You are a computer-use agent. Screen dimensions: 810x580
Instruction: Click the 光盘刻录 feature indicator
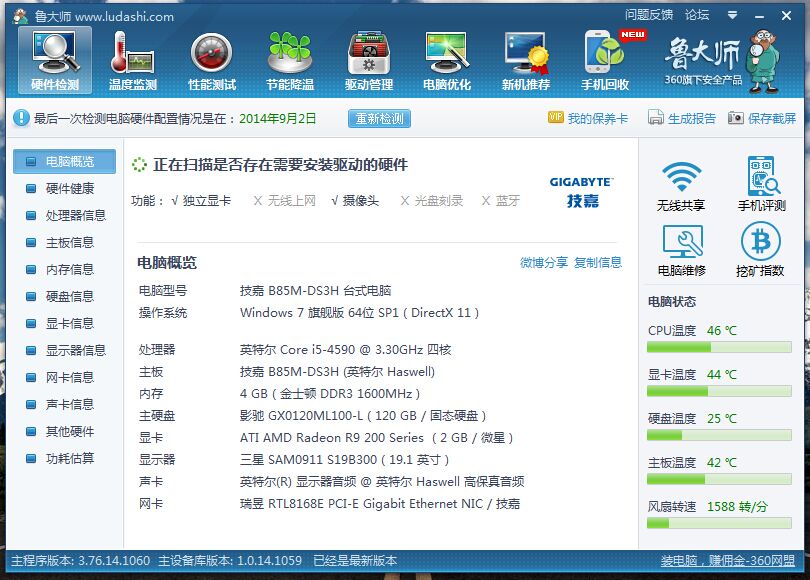432,200
